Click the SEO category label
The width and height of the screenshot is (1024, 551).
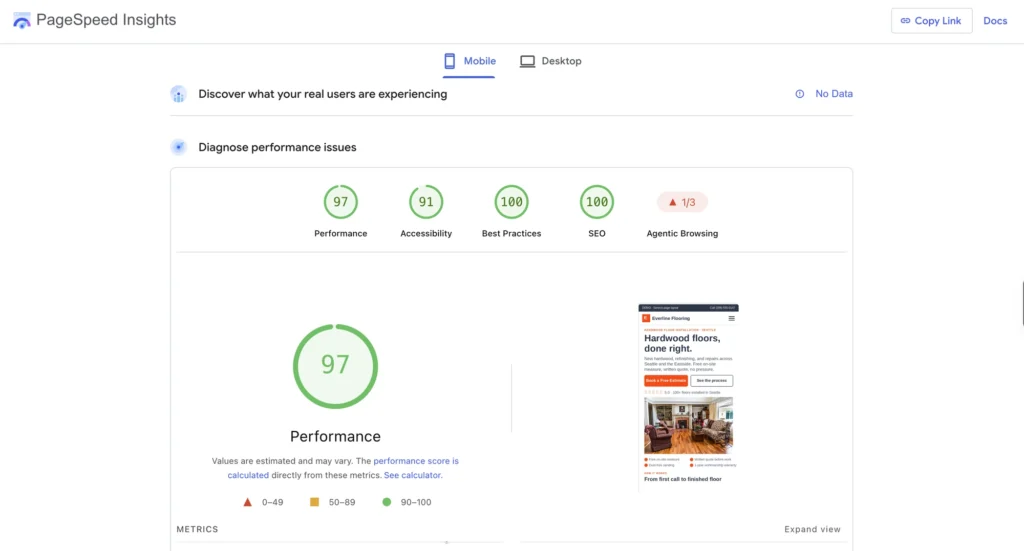pos(596,234)
